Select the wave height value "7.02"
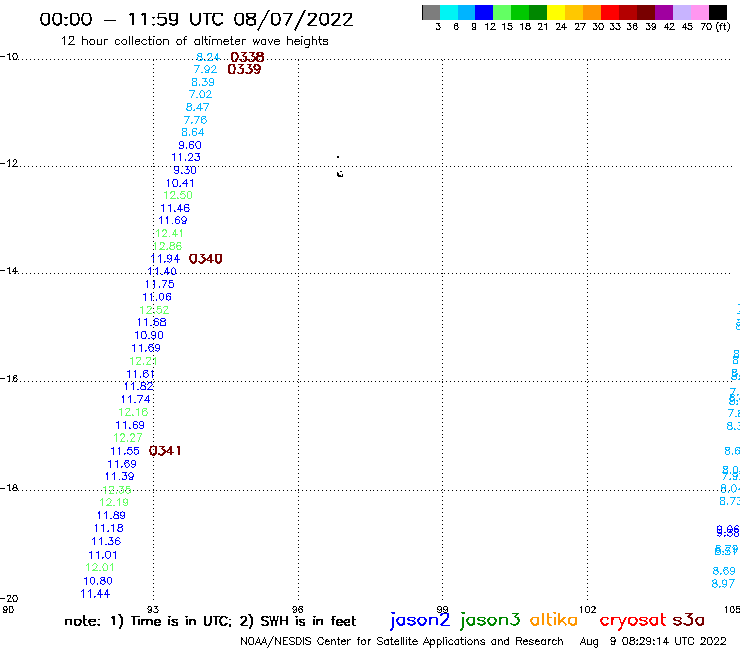This screenshot has width=740, height=650. [201, 94]
